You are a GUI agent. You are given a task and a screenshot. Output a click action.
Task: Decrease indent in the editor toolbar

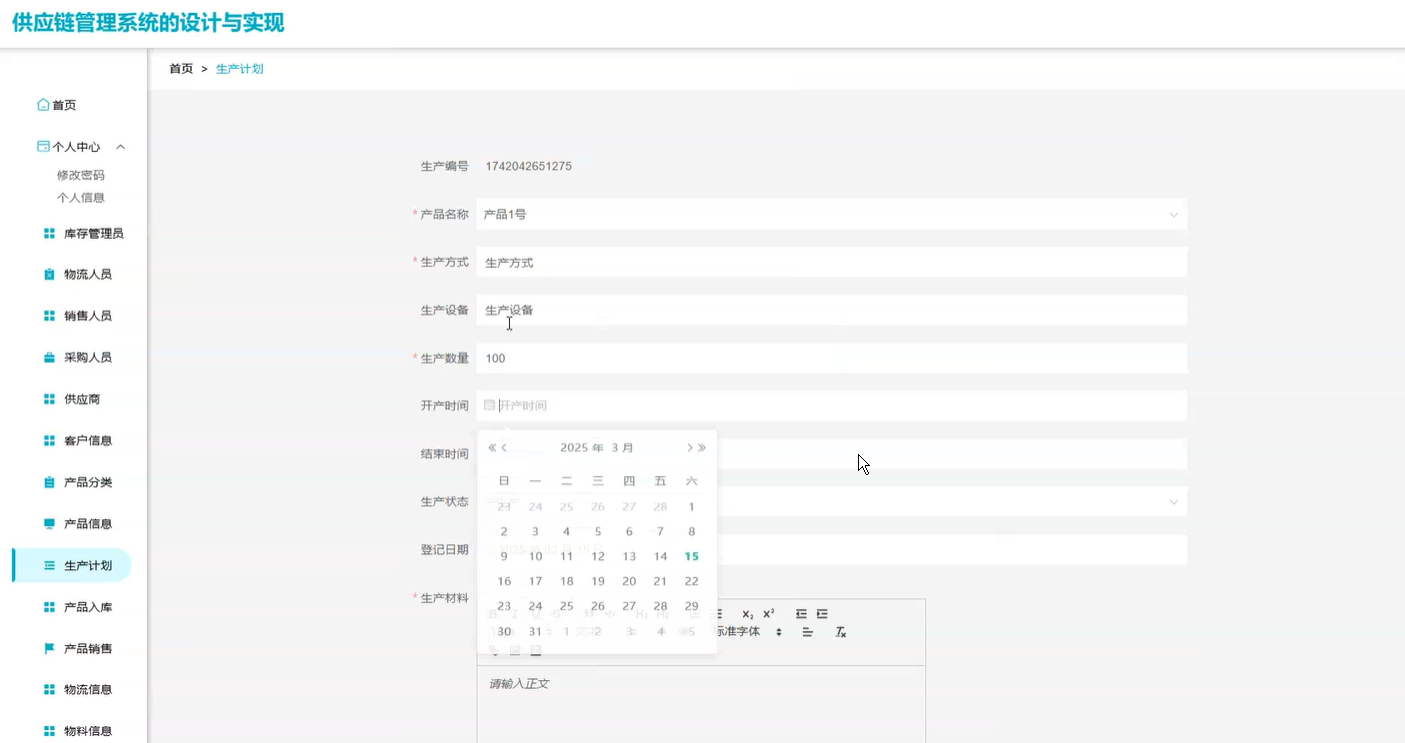[x=801, y=614]
